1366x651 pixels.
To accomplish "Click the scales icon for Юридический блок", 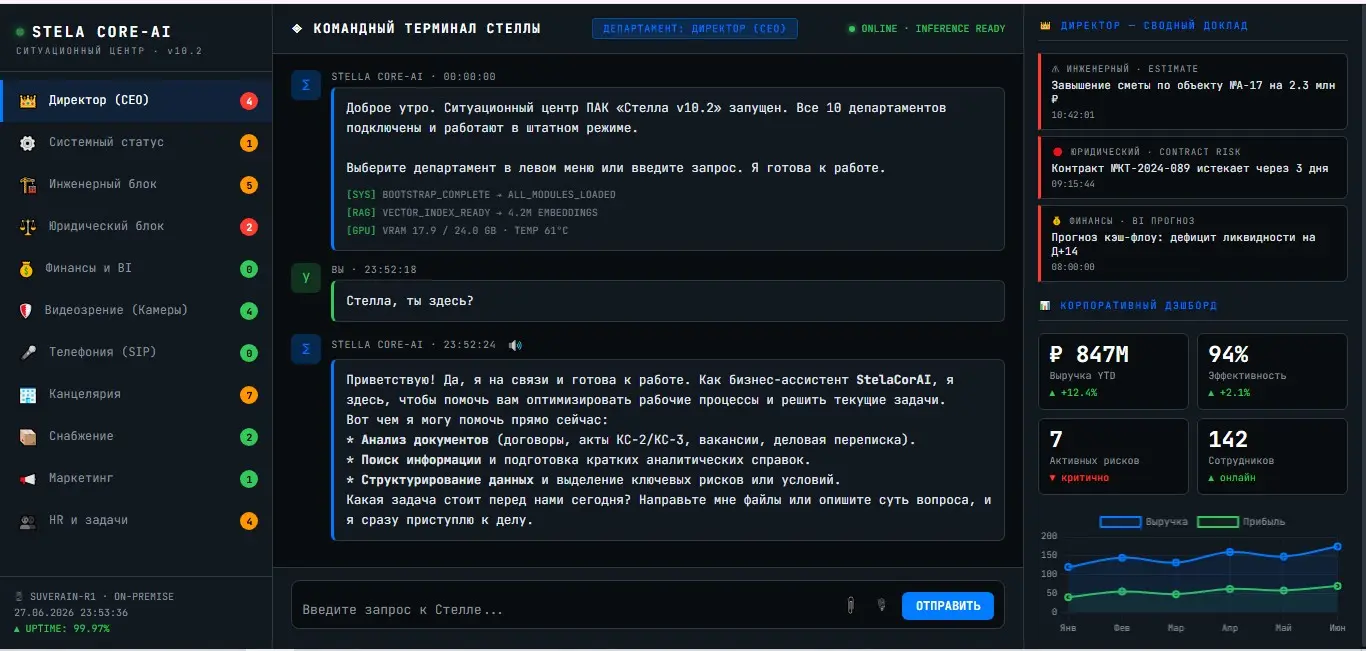I will pos(28,227).
